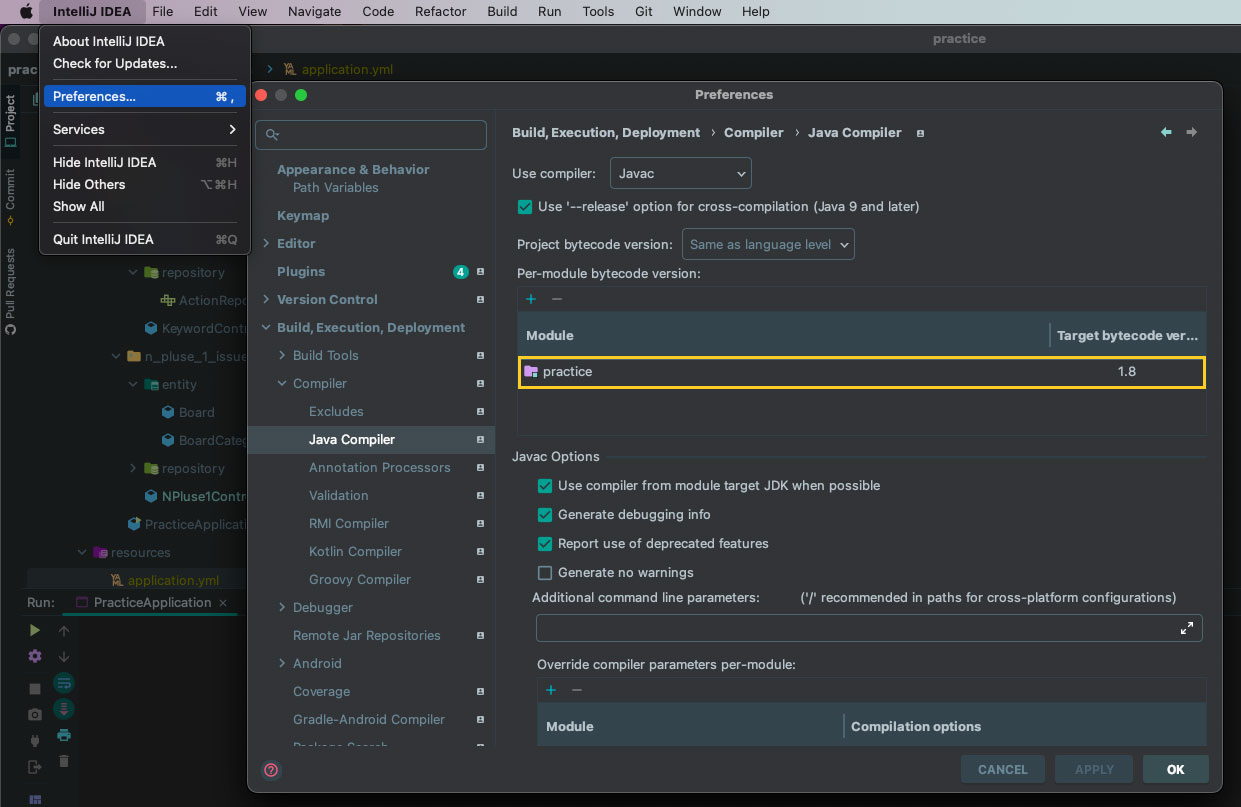The width and height of the screenshot is (1241, 807).
Task: Choose Check for Updates... menu entry
Action: click(145, 63)
